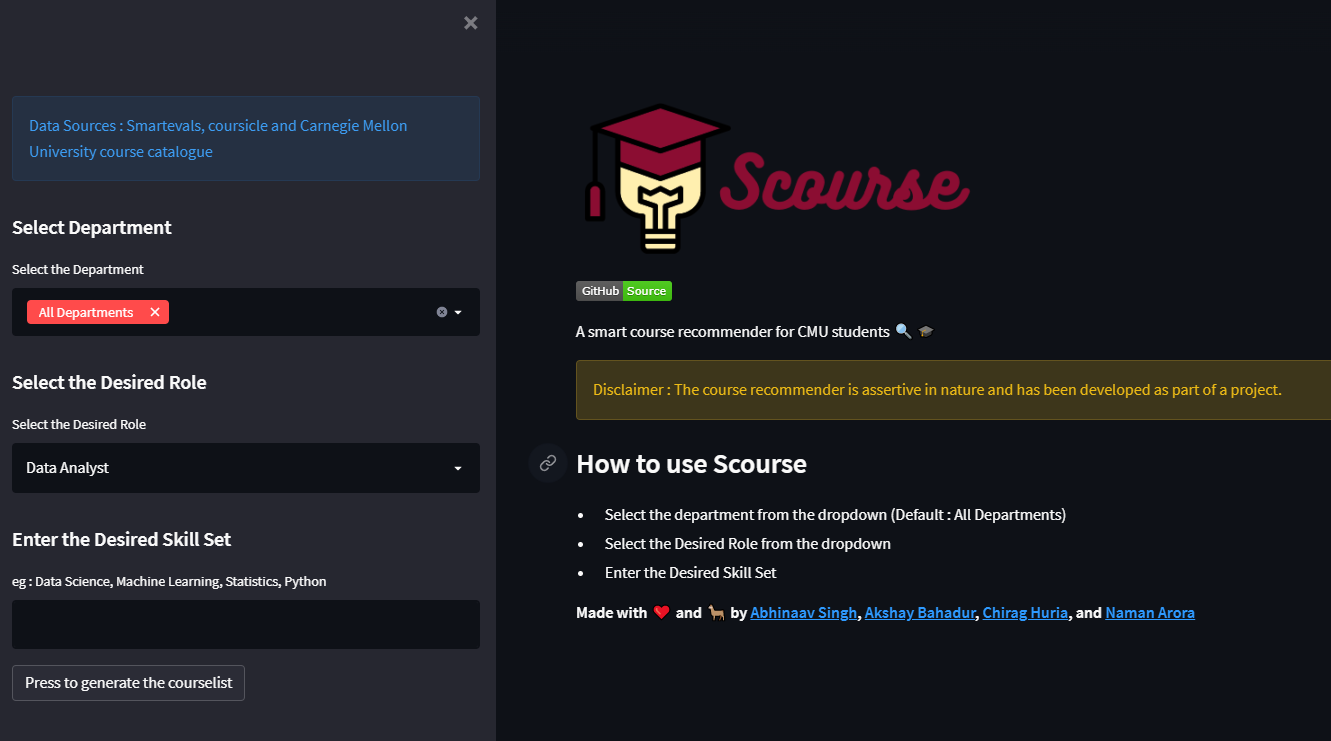
Task: Click the magnifying glass emoji in tagline
Action: coord(903,331)
